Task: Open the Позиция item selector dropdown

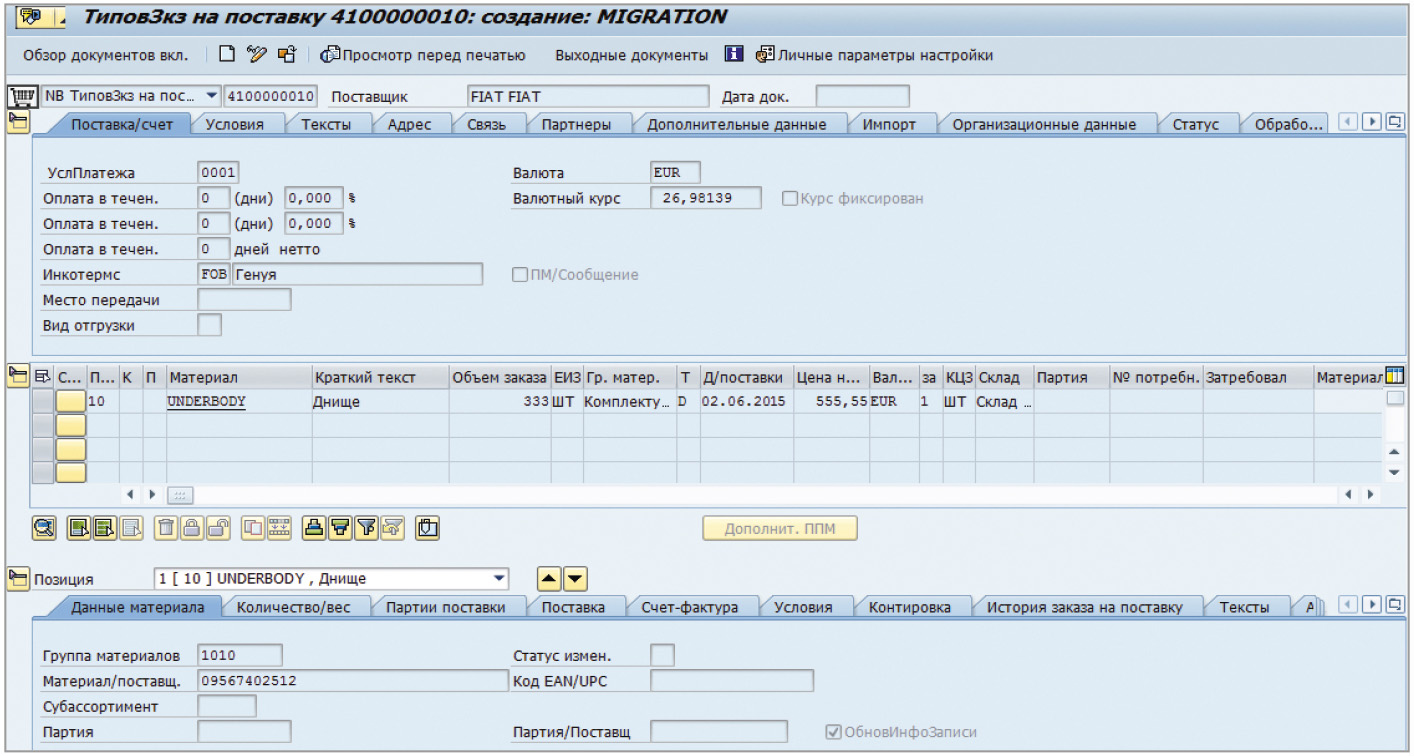Action: (x=499, y=579)
